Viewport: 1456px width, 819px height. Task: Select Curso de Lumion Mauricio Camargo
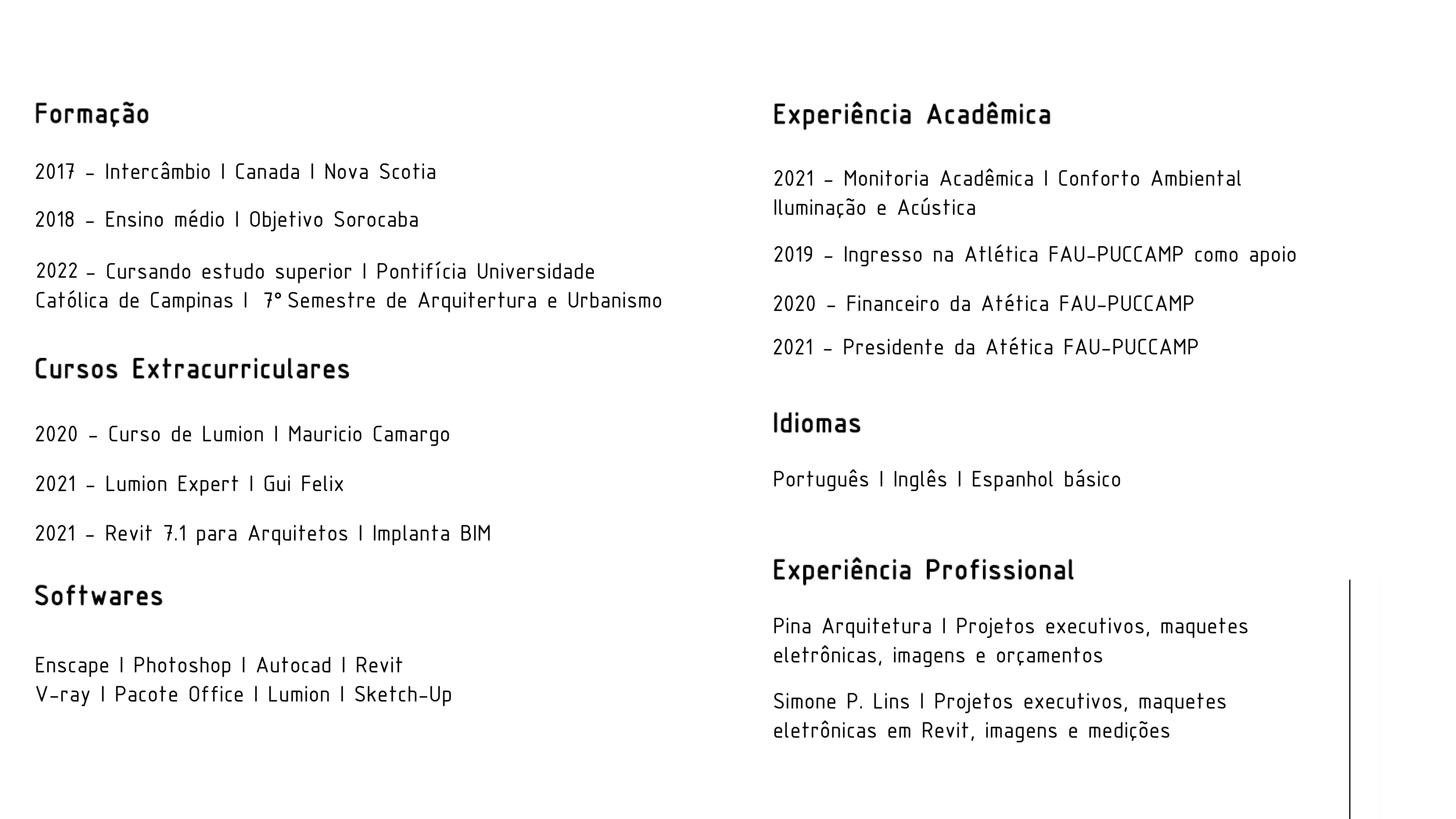[x=242, y=435]
